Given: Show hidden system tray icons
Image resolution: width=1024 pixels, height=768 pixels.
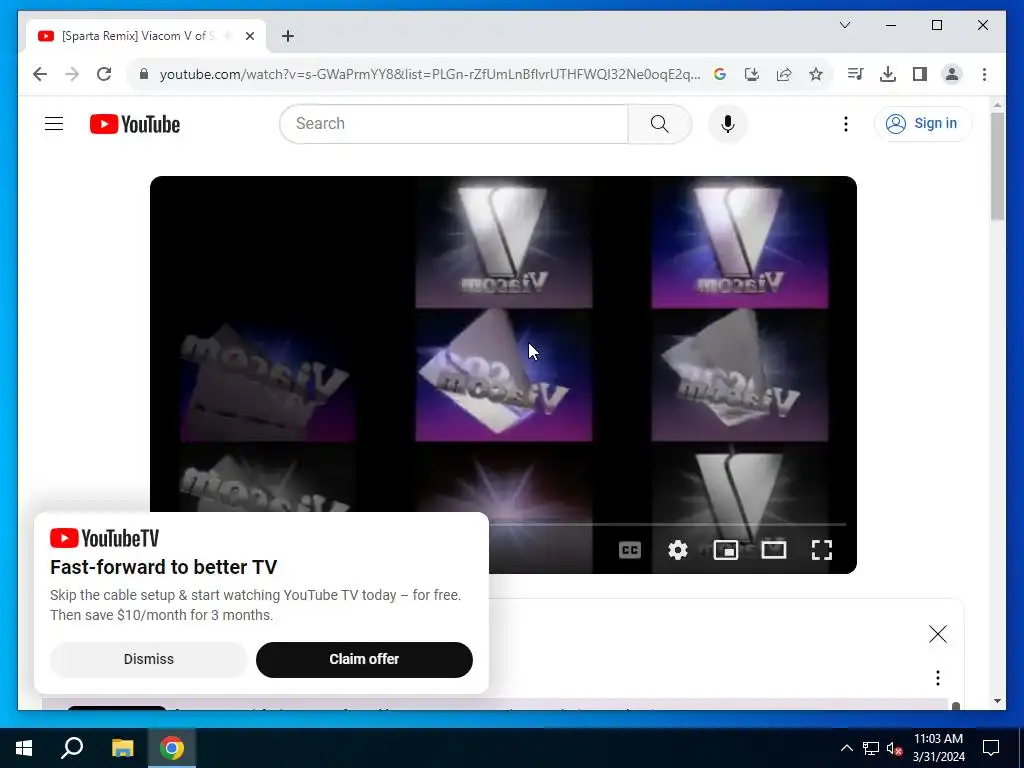Looking at the screenshot, I should (846, 748).
